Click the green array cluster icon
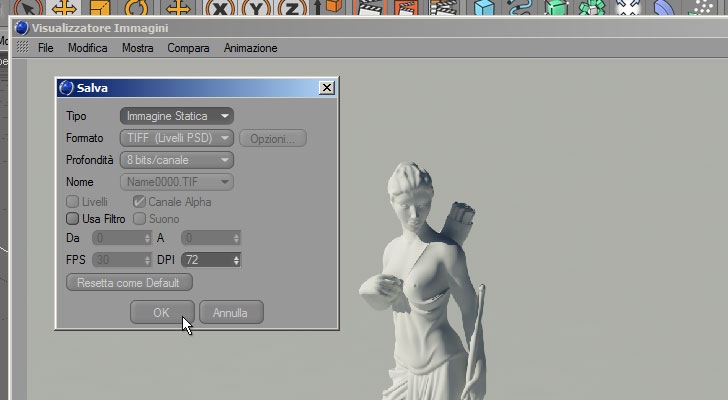Screen dimensions: 728x400 pyautogui.click(x=592, y=7)
